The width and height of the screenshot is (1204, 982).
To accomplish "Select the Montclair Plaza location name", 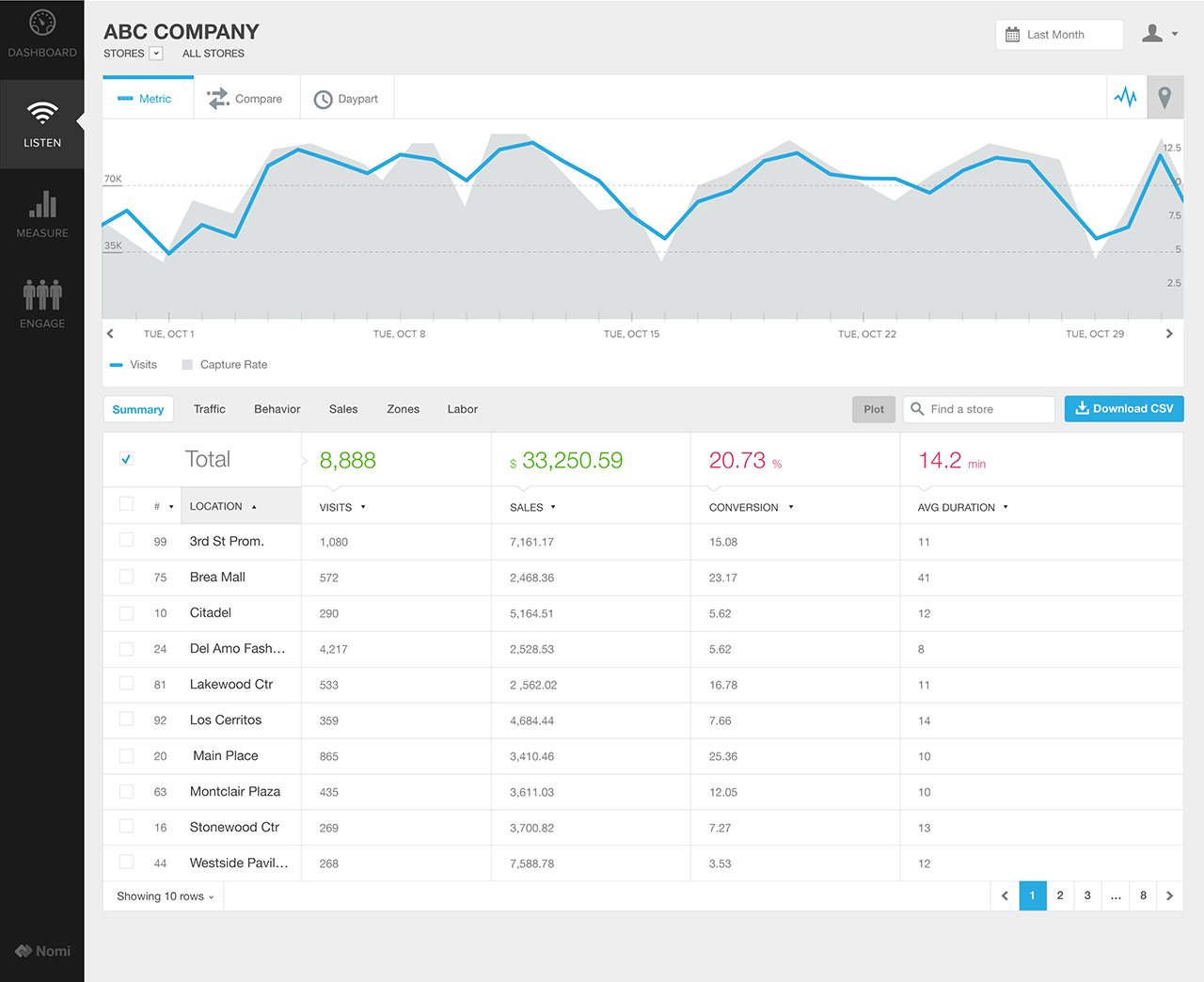I will click(x=235, y=792).
